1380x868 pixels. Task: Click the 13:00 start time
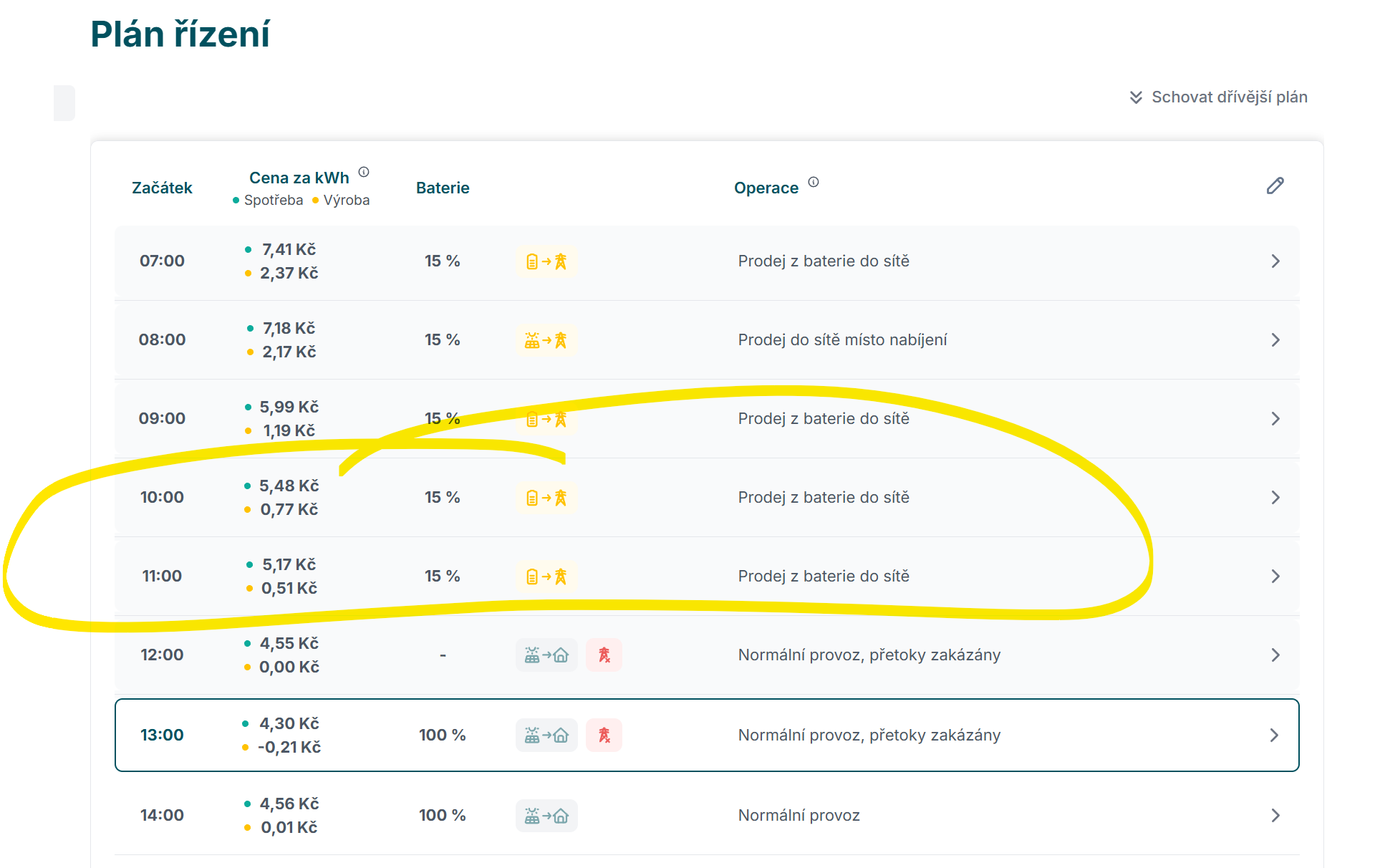(x=162, y=736)
